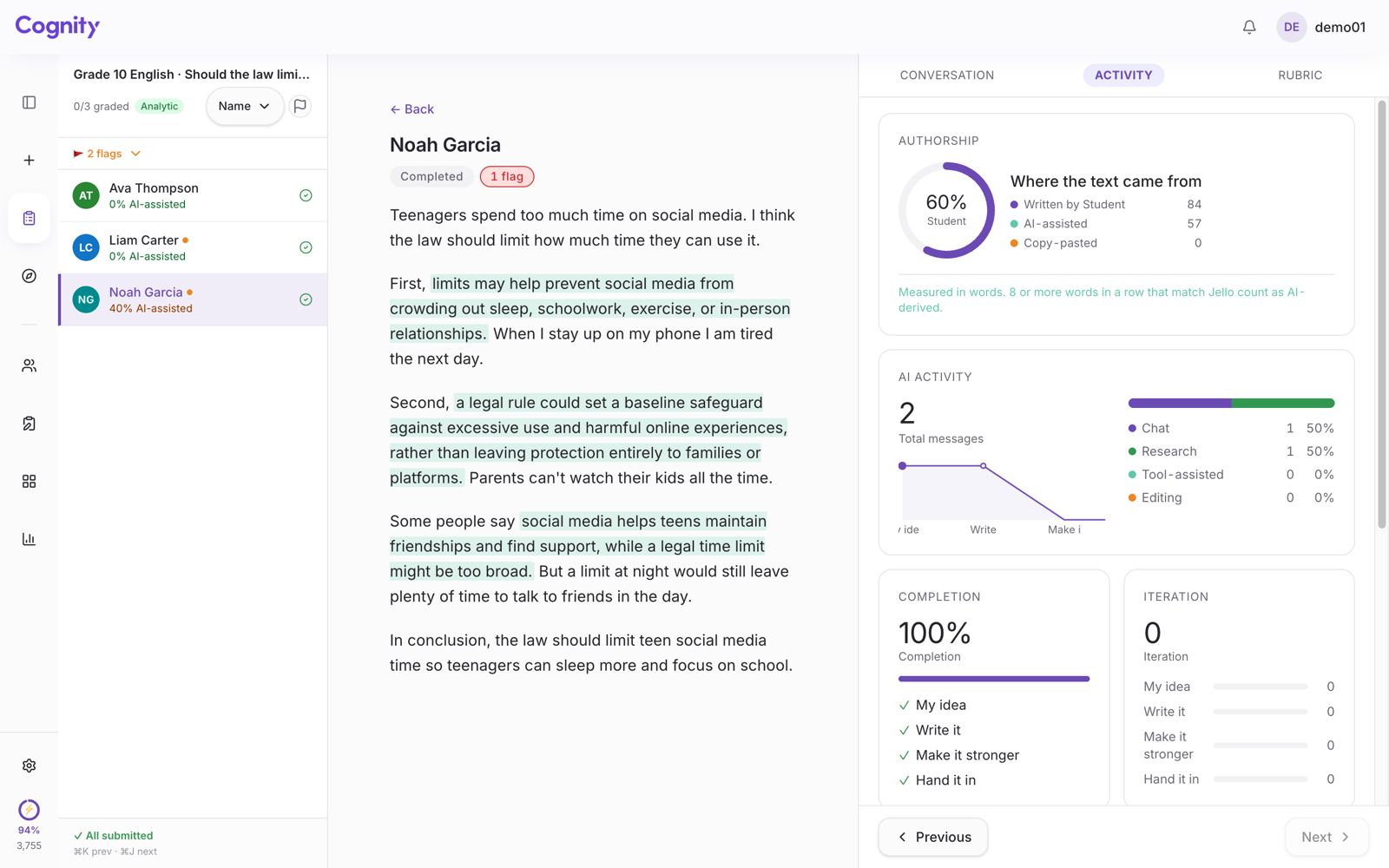This screenshot has width=1389, height=868.
Task: Toggle the sidebar panel icon
Action: click(x=29, y=102)
